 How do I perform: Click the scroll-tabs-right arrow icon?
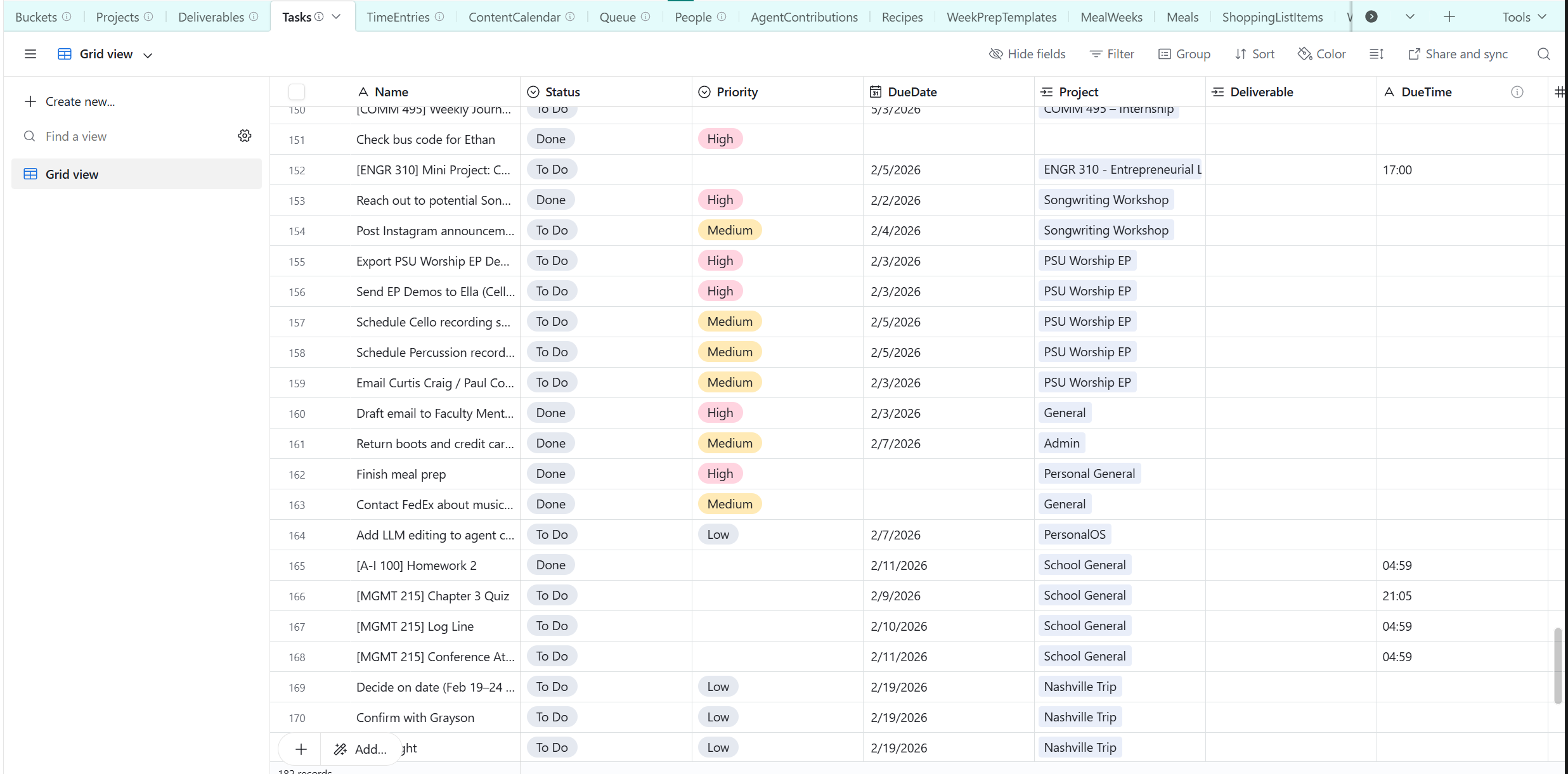[1371, 16]
